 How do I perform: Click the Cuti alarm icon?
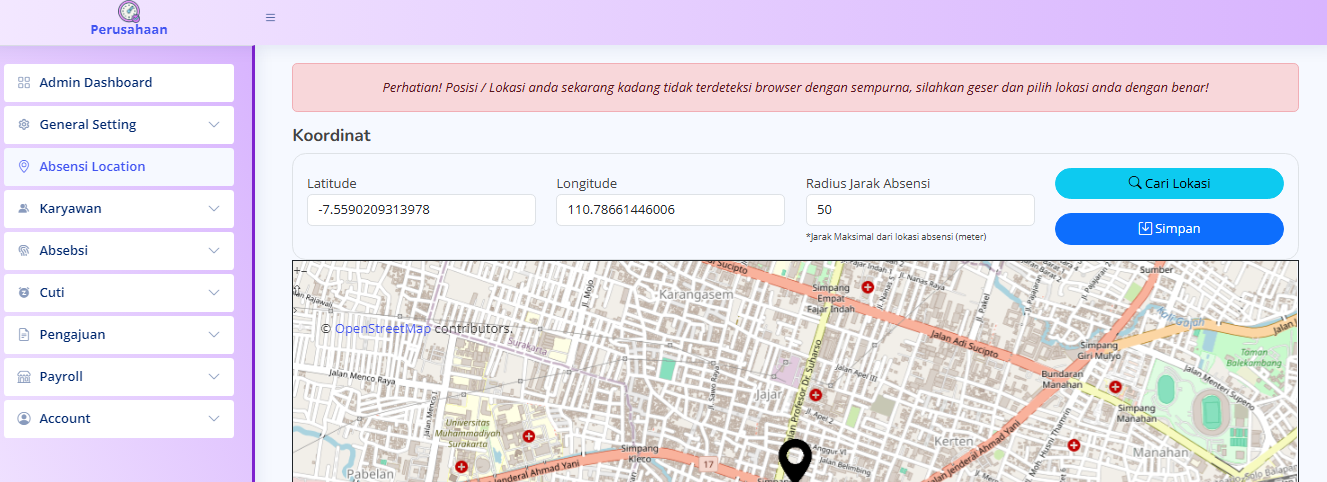24,293
